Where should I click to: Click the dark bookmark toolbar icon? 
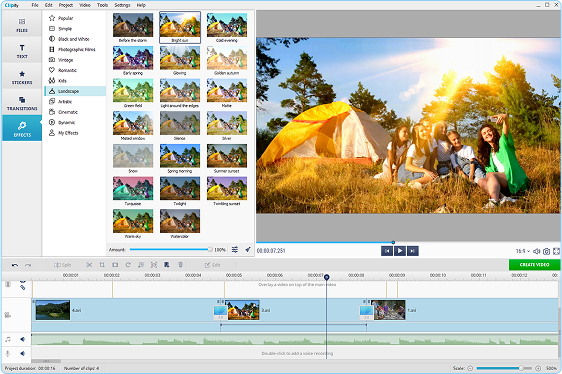[167, 265]
